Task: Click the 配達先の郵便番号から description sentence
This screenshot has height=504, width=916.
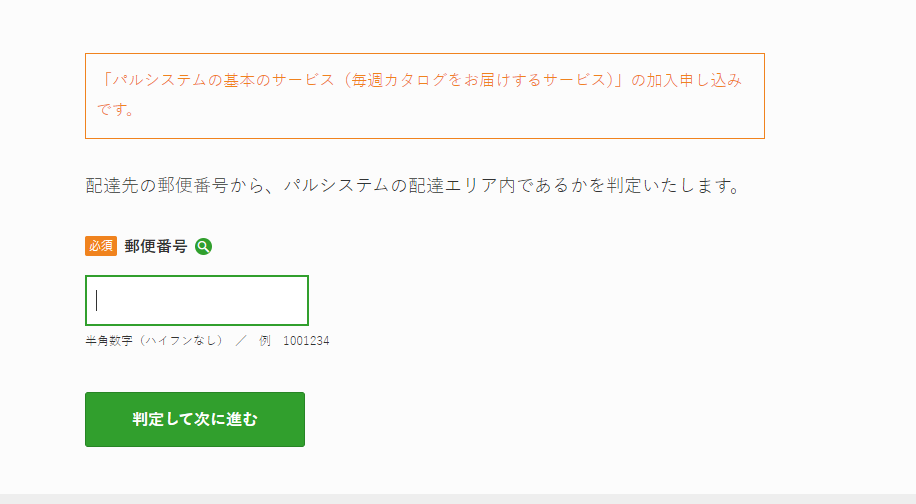Action: point(415,186)
